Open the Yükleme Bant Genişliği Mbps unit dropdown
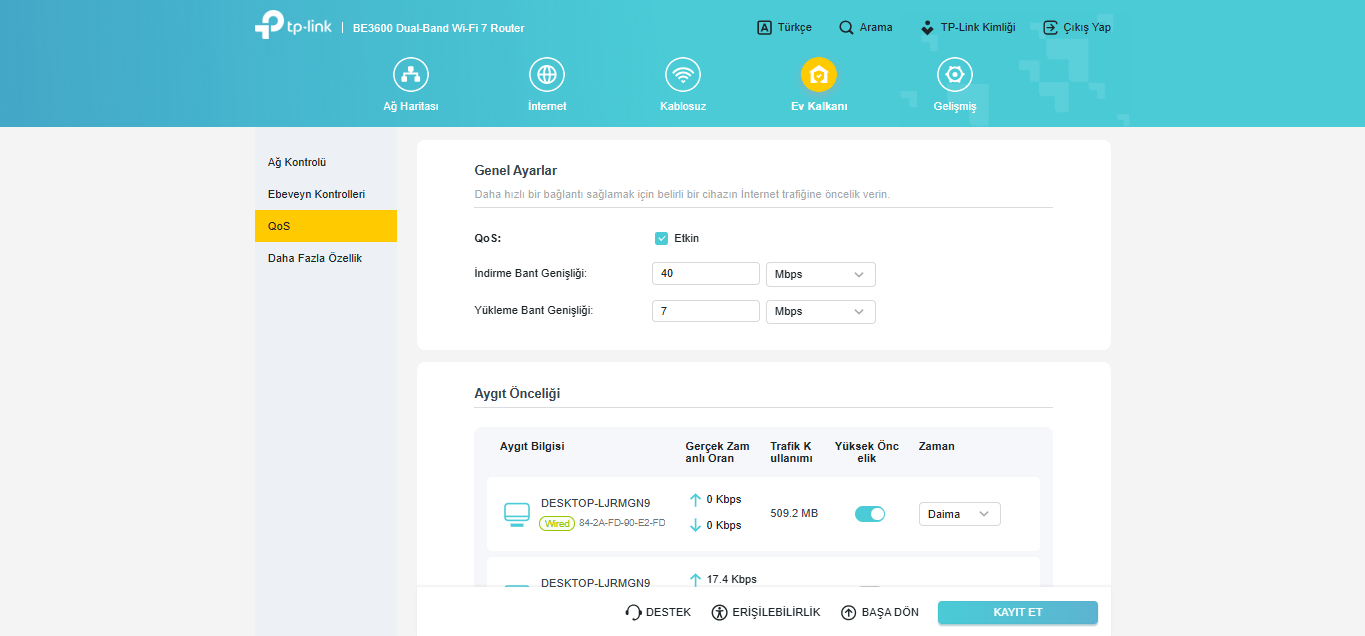This screenshot has width=1365, height=636. [x=820, y=311]
